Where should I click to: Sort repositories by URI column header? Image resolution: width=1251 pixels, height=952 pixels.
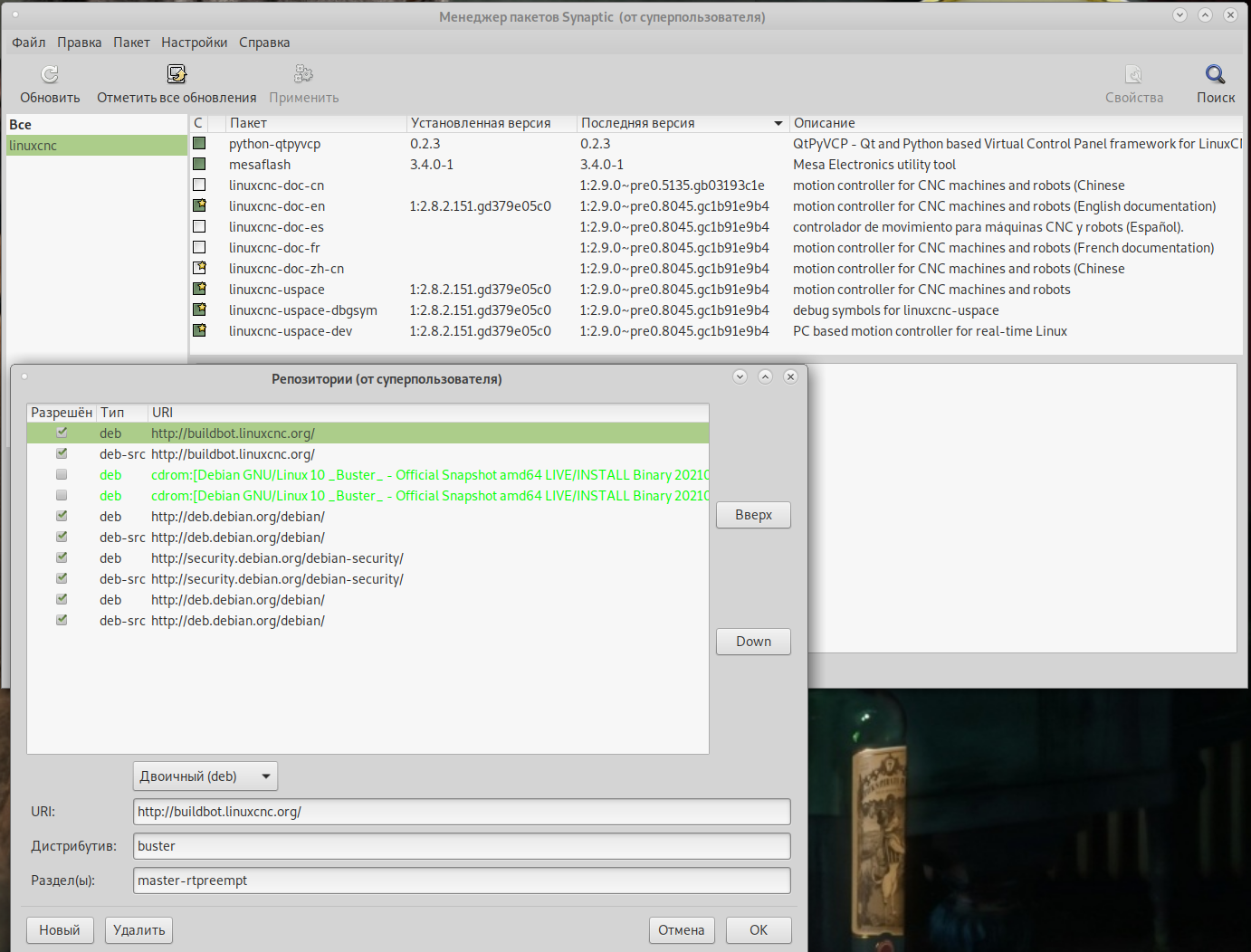(x=428, y=413)
